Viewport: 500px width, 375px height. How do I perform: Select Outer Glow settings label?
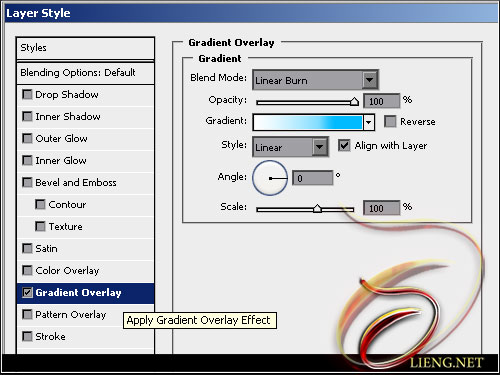[x=61, y=139]
